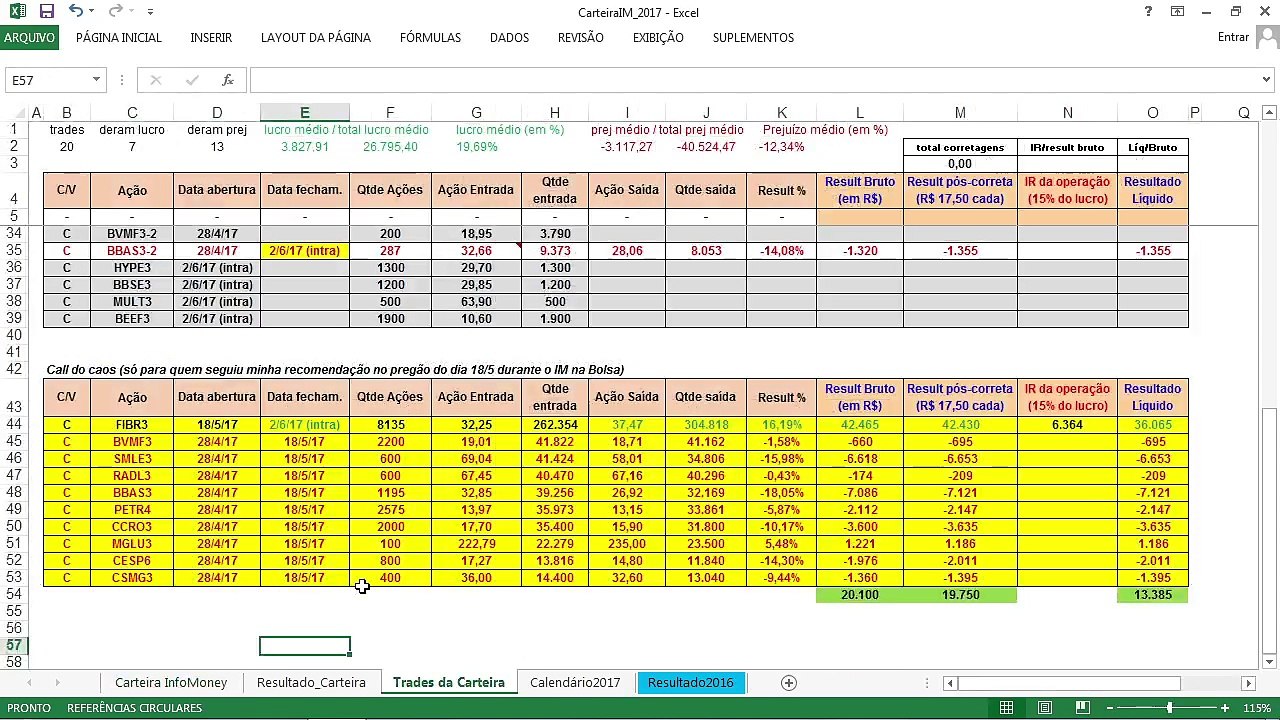Open the LAYOUT DA PÁGINA ribbon tab
The image size is (1280, 720).
pyautogui.click(x=316, y=38)
